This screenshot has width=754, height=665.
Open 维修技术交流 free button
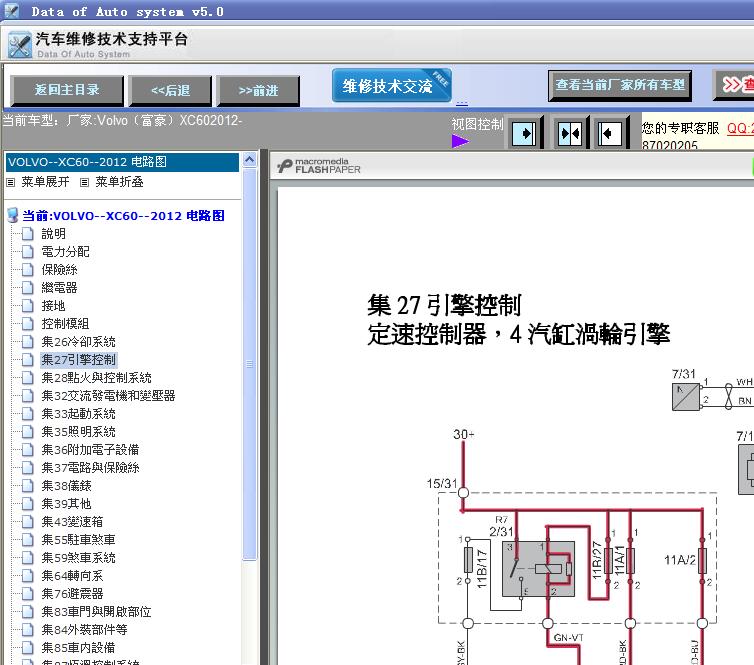click(x=391, y=86)
